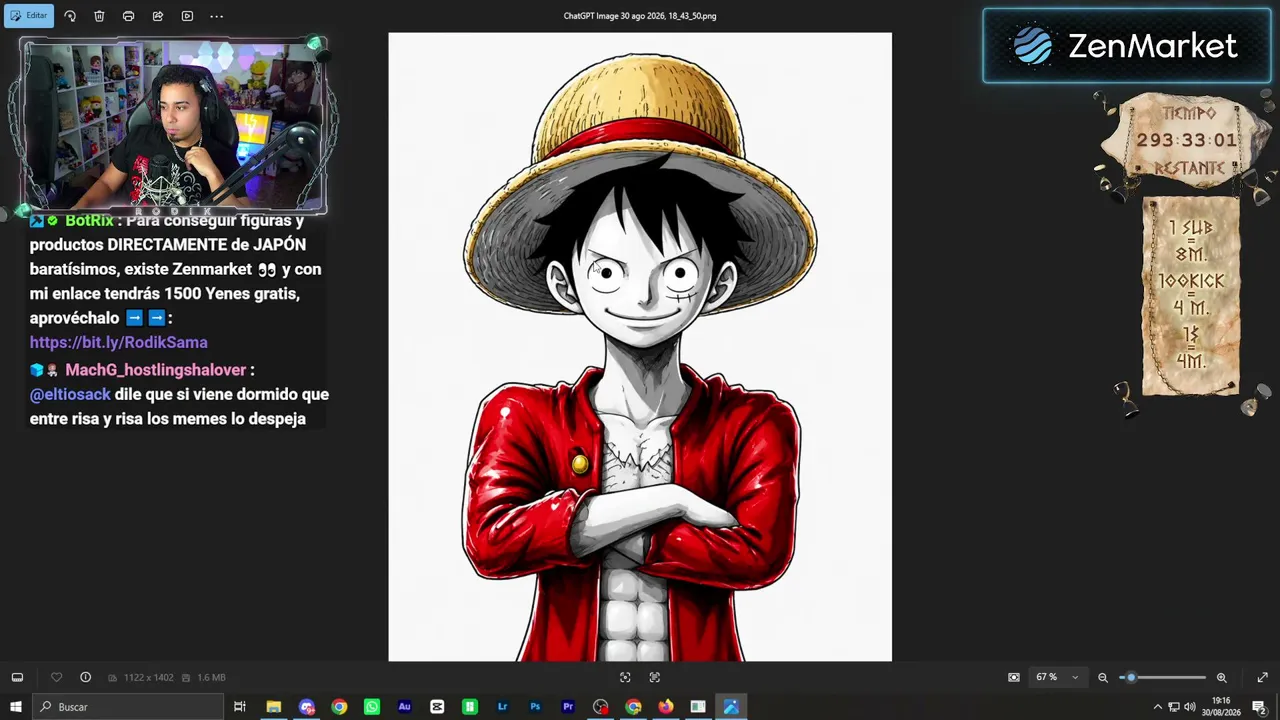Open Adobe Premiere Pro from the taskbar
The width and height of the screenshot is (1280, 720).
point(568,707)
